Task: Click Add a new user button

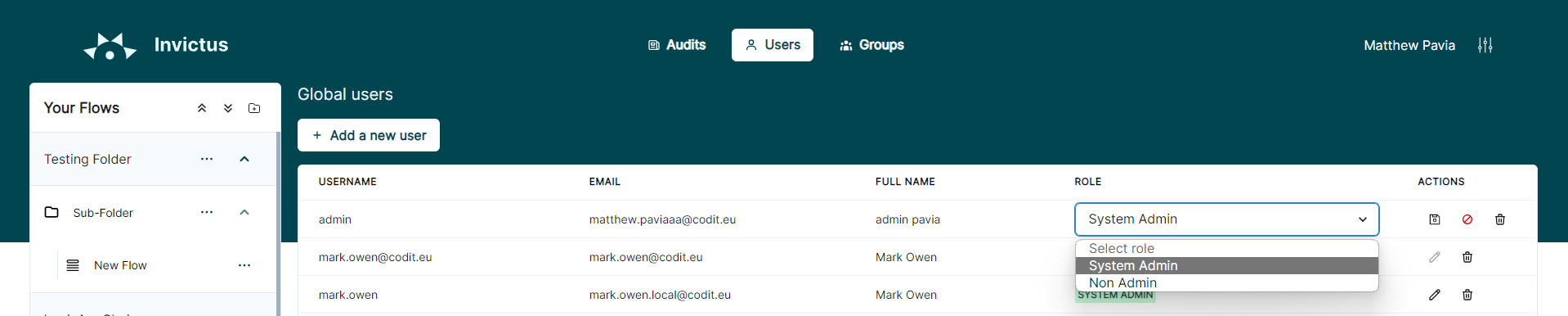Action: click(369, 135)
